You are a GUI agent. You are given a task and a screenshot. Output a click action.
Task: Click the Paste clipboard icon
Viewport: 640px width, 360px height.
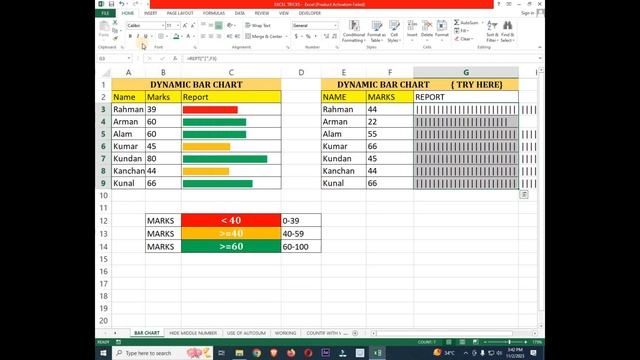104,27
